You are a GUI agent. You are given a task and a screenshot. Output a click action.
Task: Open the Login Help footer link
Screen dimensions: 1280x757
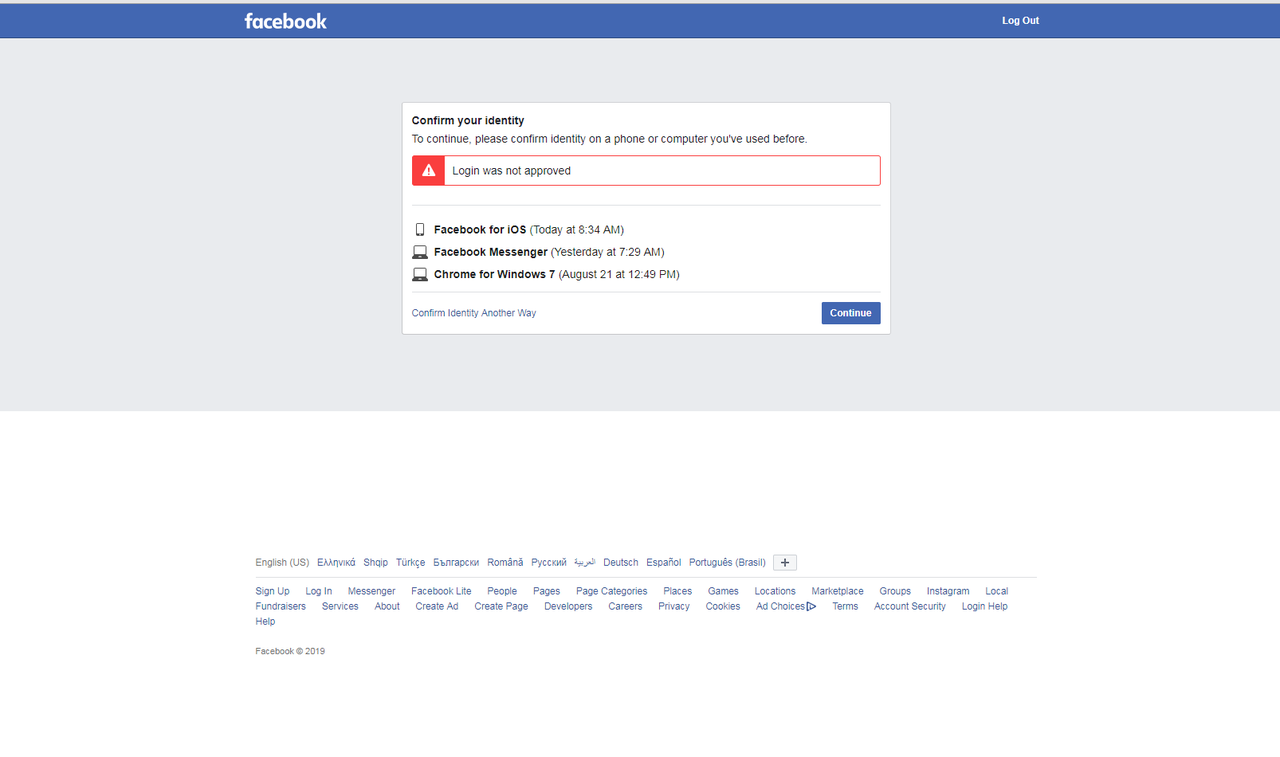tap(985, 607)
